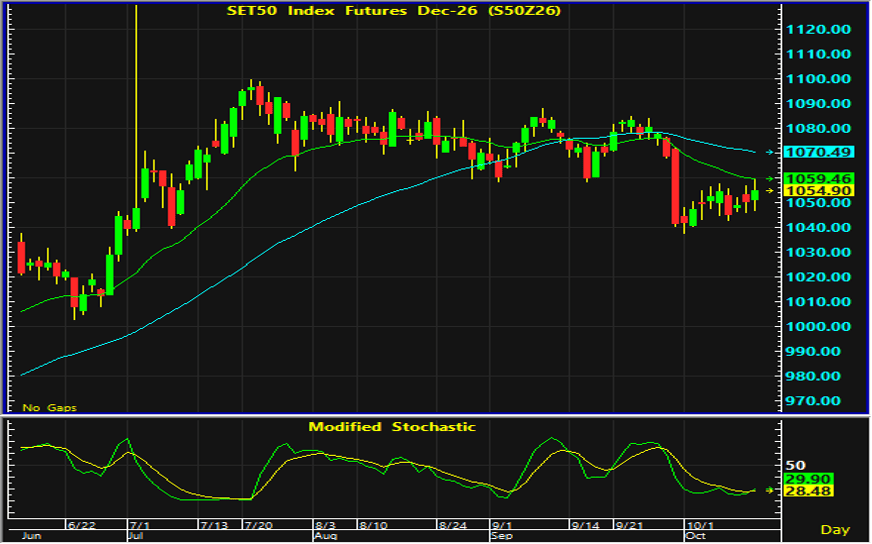Click the green arrow marker beside 1059.46
Viewport: 872px width, 544px height.
point(770,179)
